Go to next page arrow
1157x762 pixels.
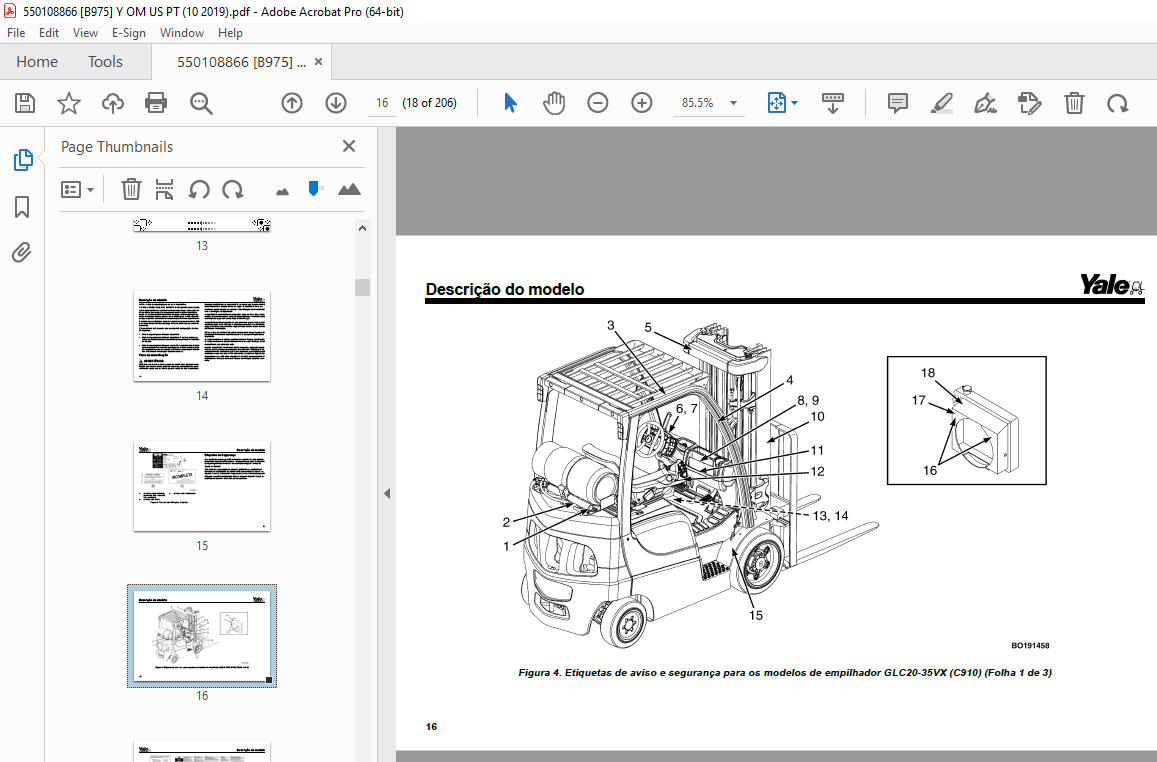336,103
